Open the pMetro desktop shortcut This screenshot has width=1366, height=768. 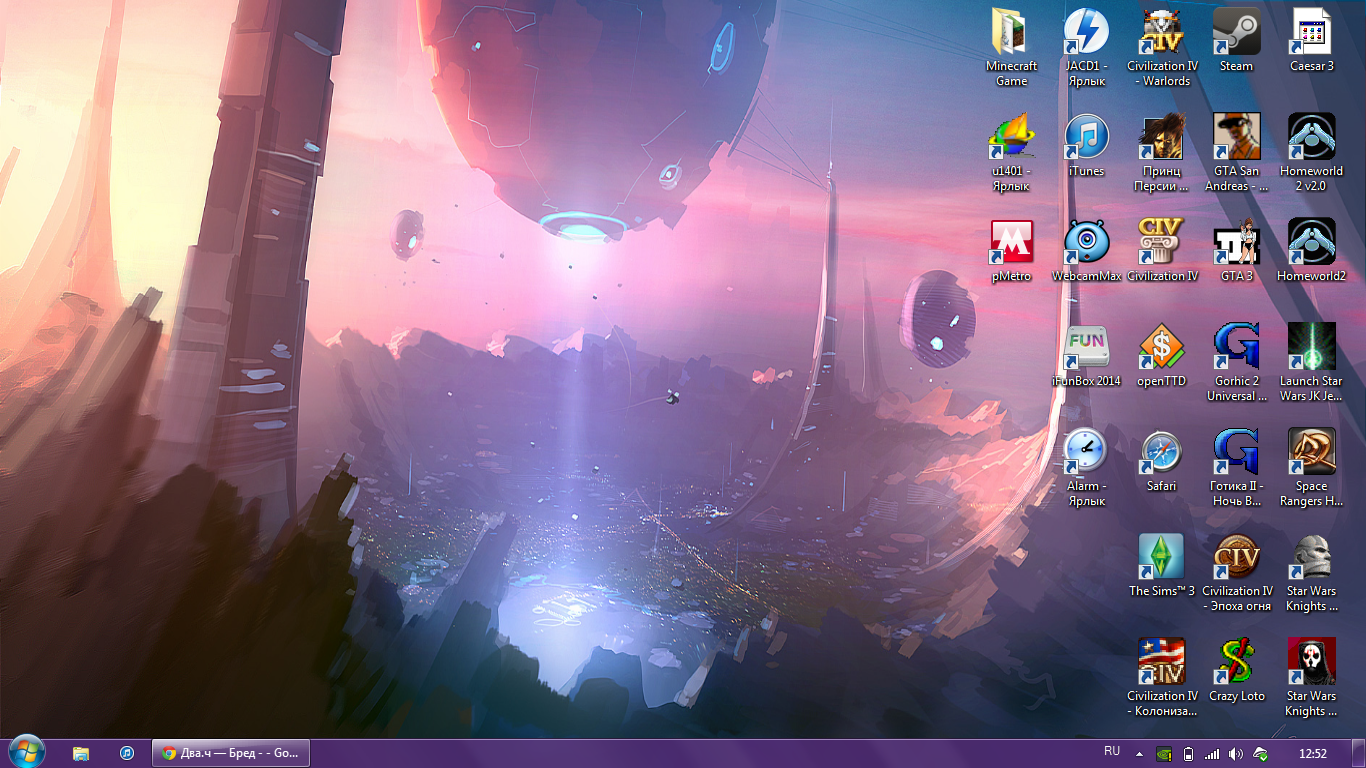tap(1011, 250)
